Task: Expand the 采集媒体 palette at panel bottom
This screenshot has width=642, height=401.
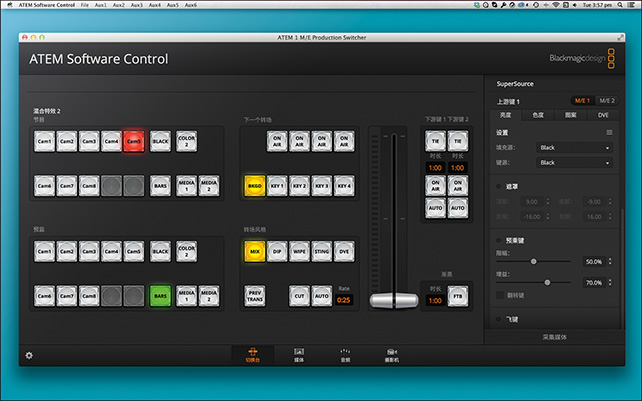Action: point(554,337)
